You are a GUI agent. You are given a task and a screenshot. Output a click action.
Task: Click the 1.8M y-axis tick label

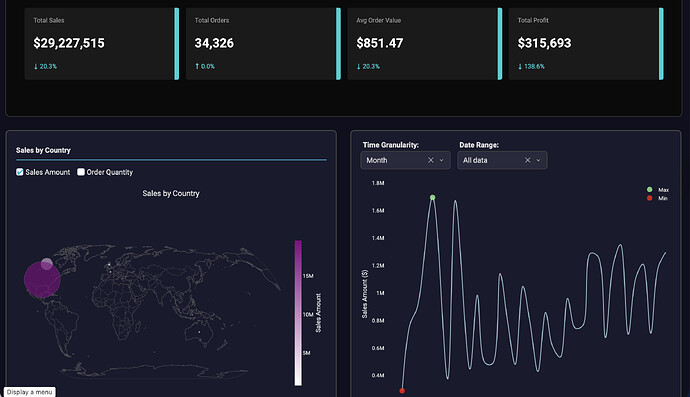point(378,183)
